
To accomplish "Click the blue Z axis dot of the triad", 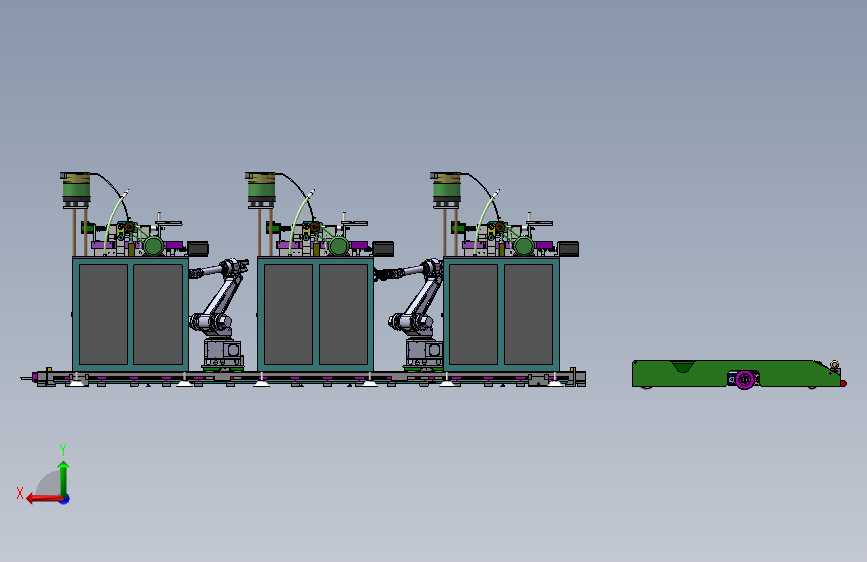I will click(x=65, y=499).
